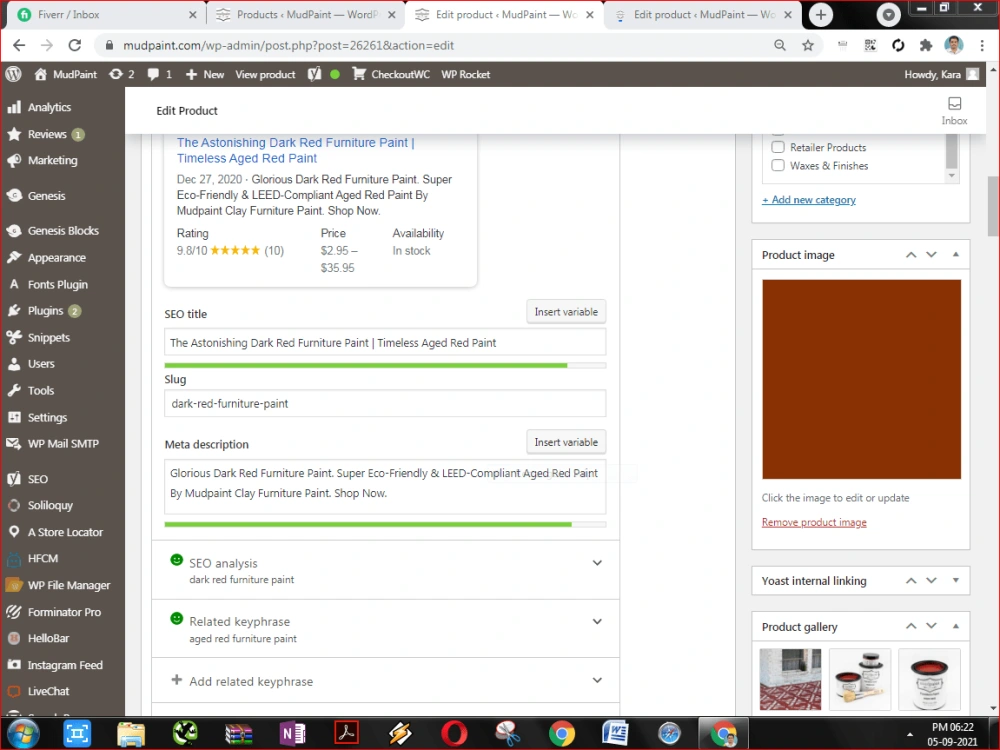Click the Users person icon
This screenshot has width=1000, height=750.
pos(13,364)
